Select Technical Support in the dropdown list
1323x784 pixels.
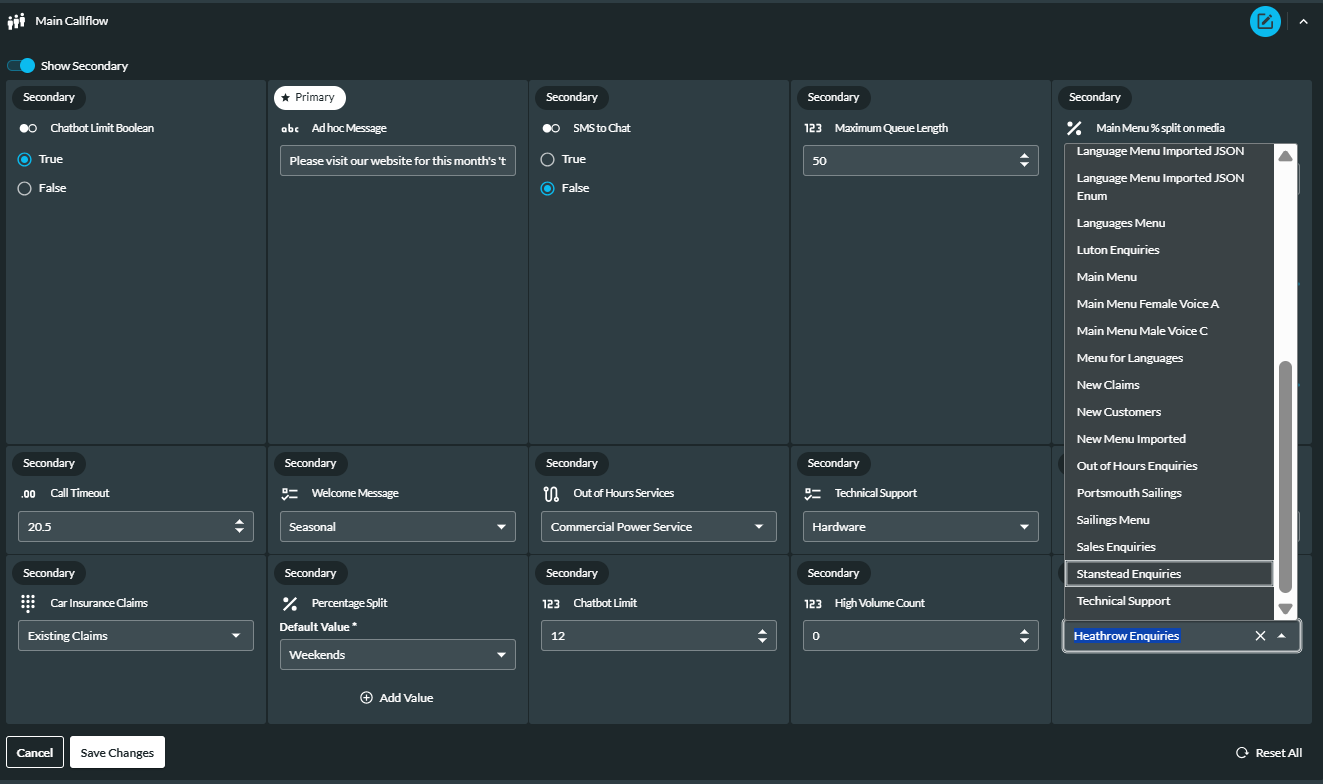coord(1169,601)
